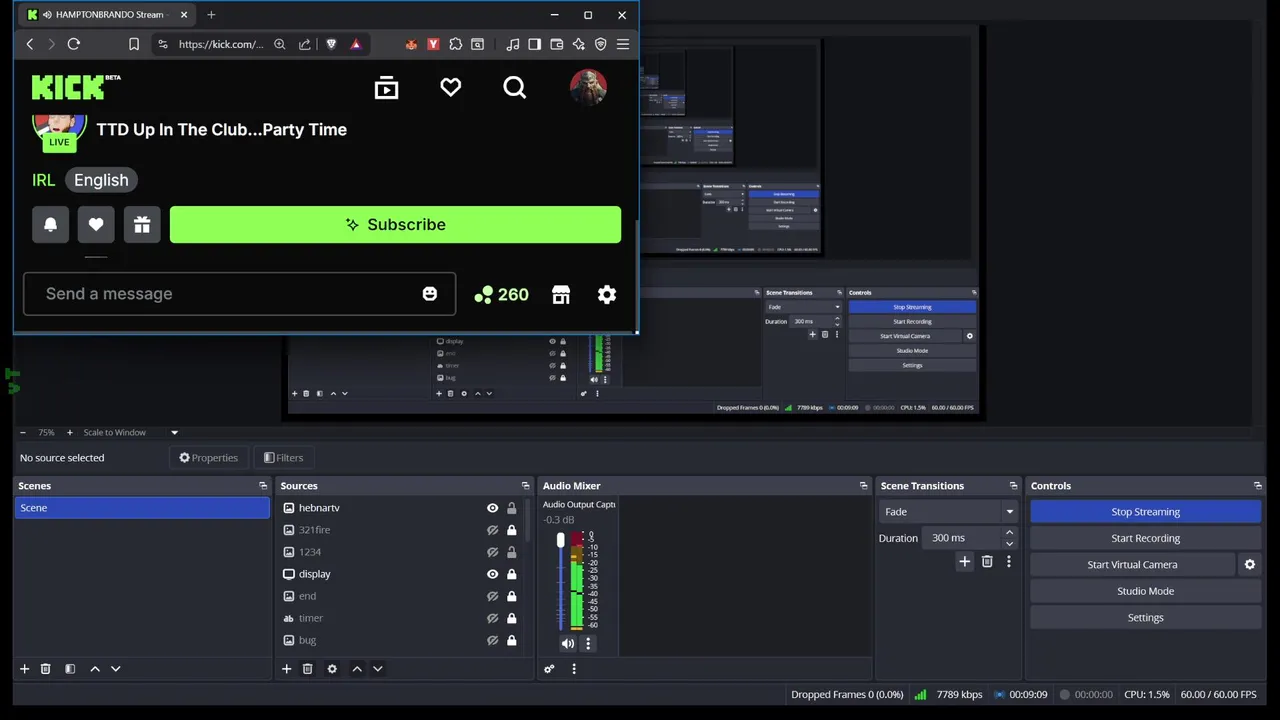Share this page using the address bar share icon
1280x720 pixels.
click(305, 44)
